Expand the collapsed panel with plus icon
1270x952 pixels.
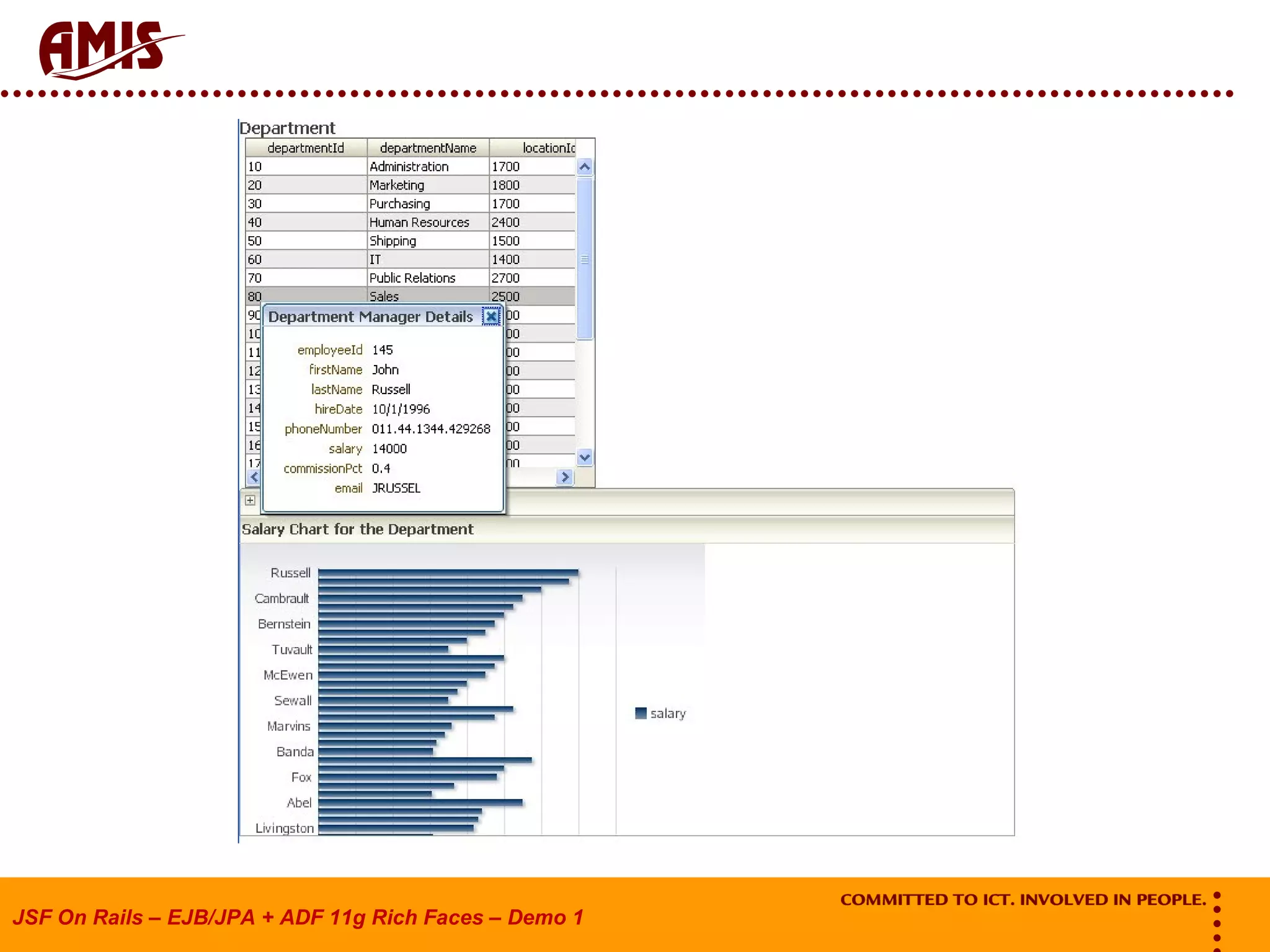click(250, 500)
